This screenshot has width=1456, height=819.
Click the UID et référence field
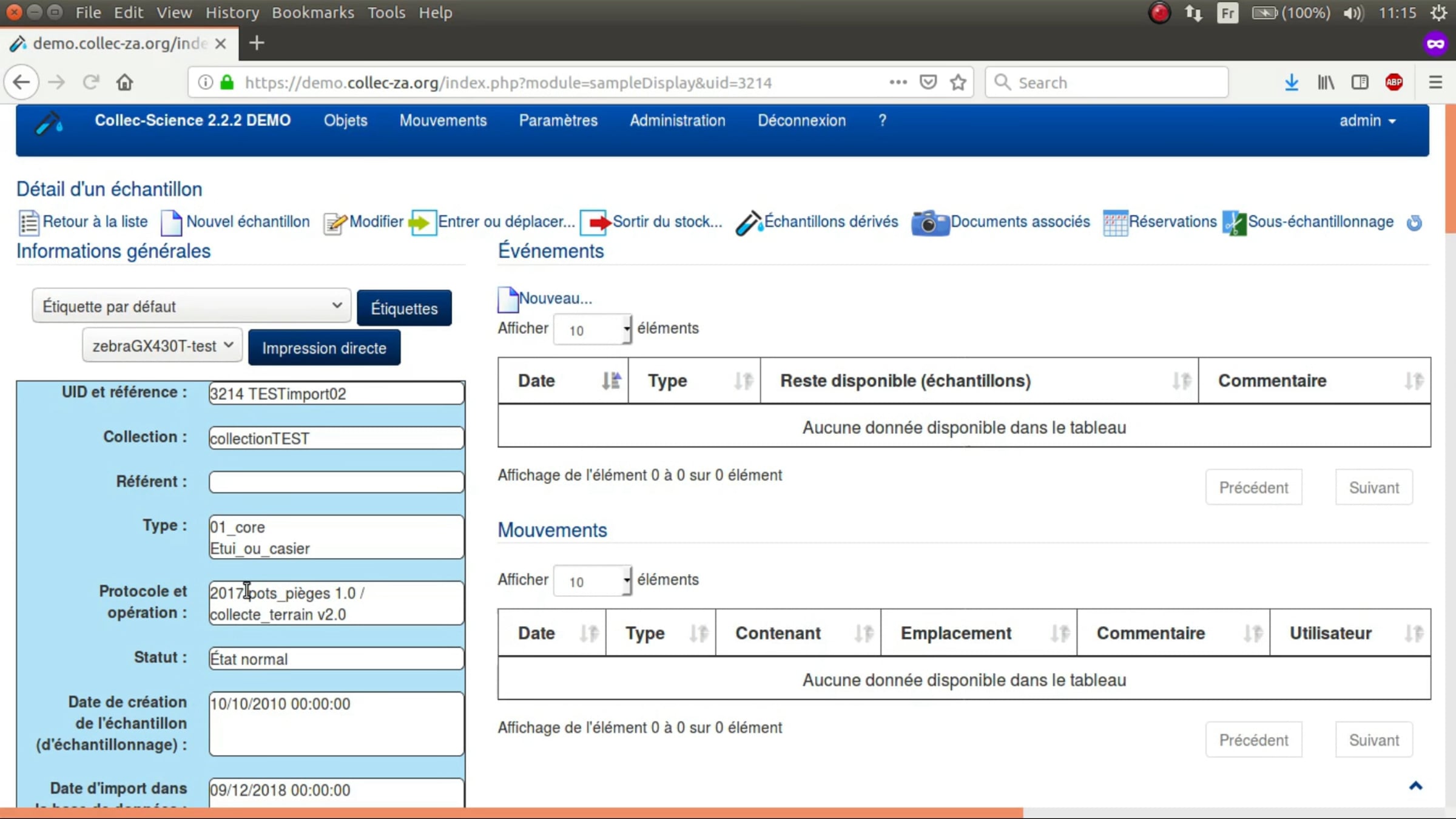[336, 394]
